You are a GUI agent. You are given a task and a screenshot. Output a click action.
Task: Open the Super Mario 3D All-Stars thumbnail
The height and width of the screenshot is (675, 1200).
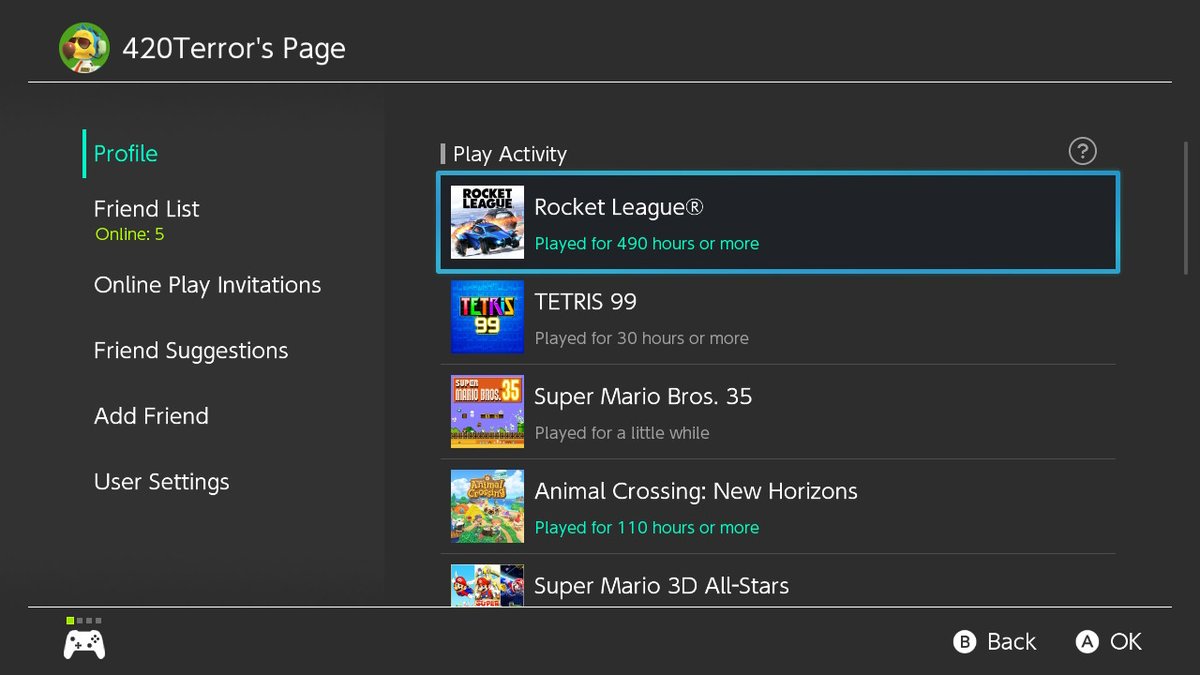(x=487, y=586)
